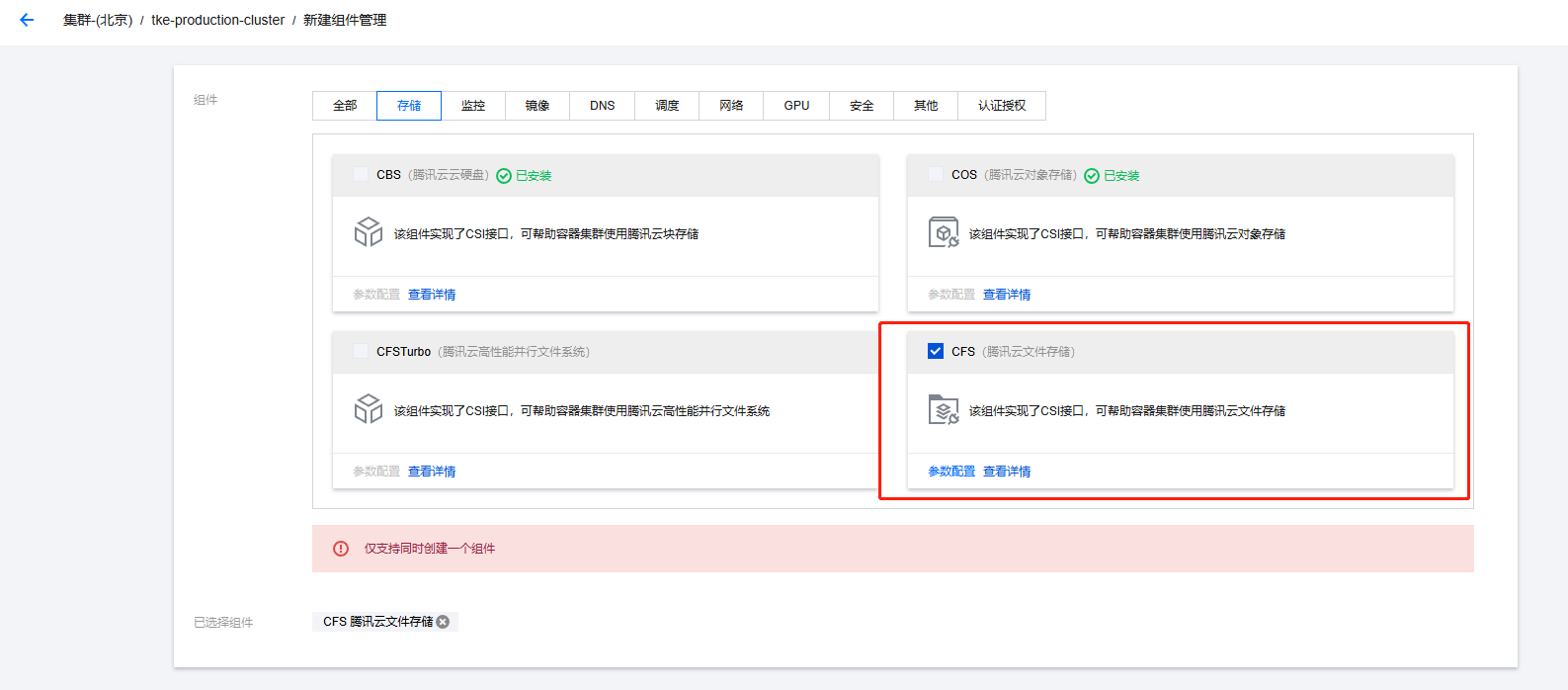
Task: Open the 镜像 tab
Action: [x=537, y=106]
